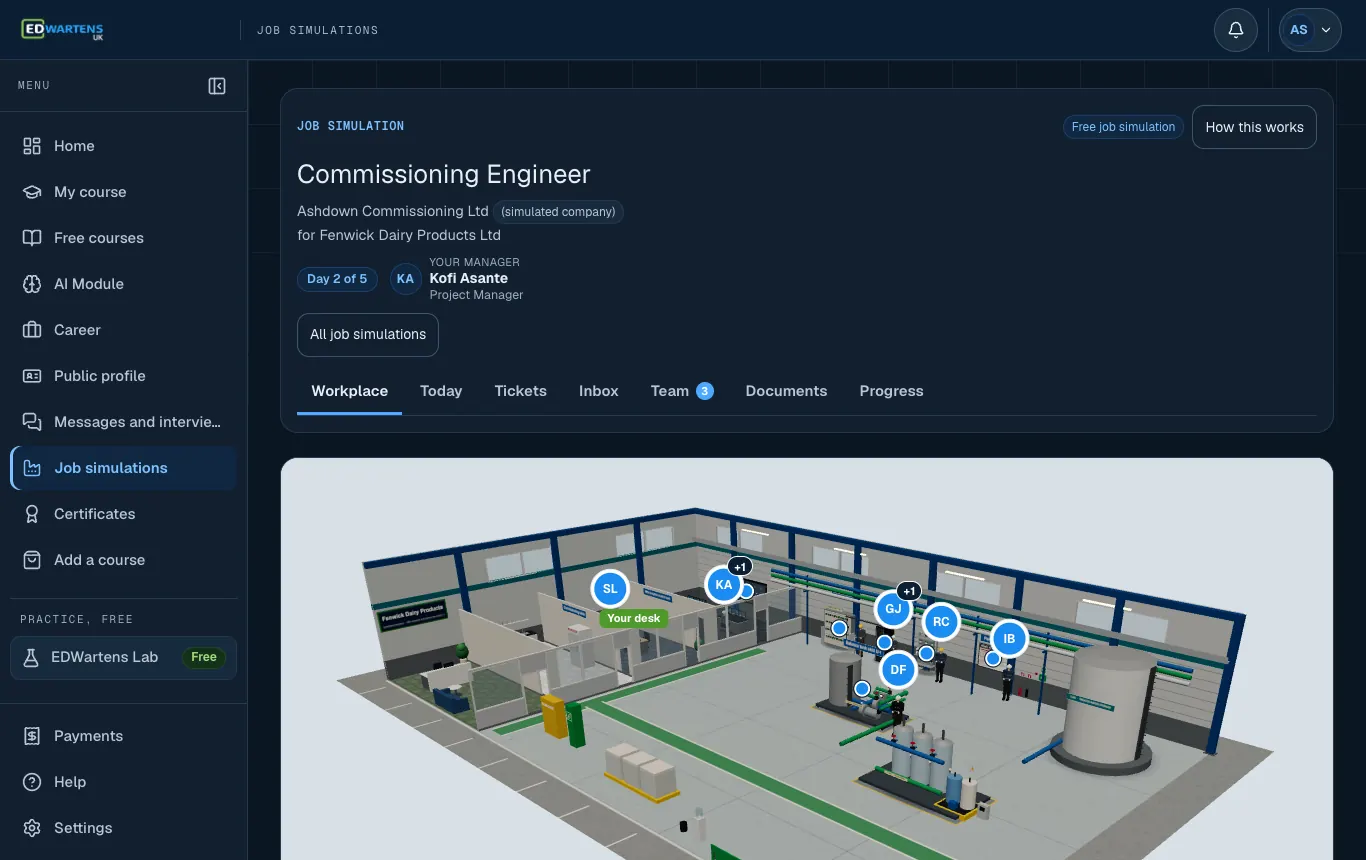Click the How this works button
1366x860 pixels.
point(1254,127)
